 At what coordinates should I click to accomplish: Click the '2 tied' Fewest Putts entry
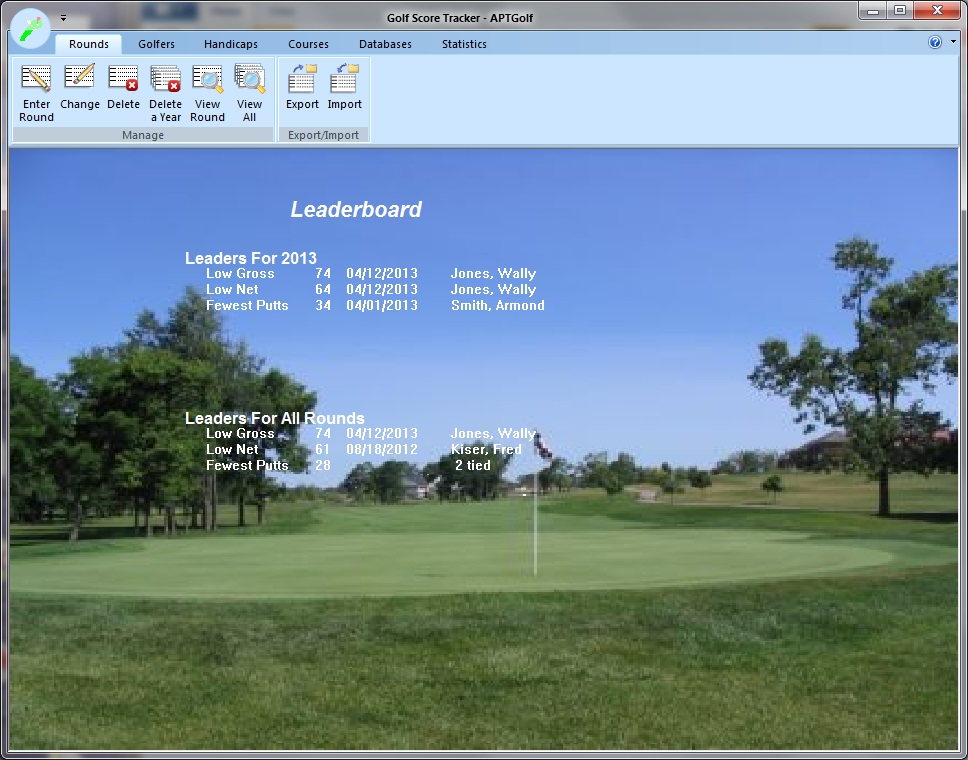pyautogui.click(x=472, y=466)
